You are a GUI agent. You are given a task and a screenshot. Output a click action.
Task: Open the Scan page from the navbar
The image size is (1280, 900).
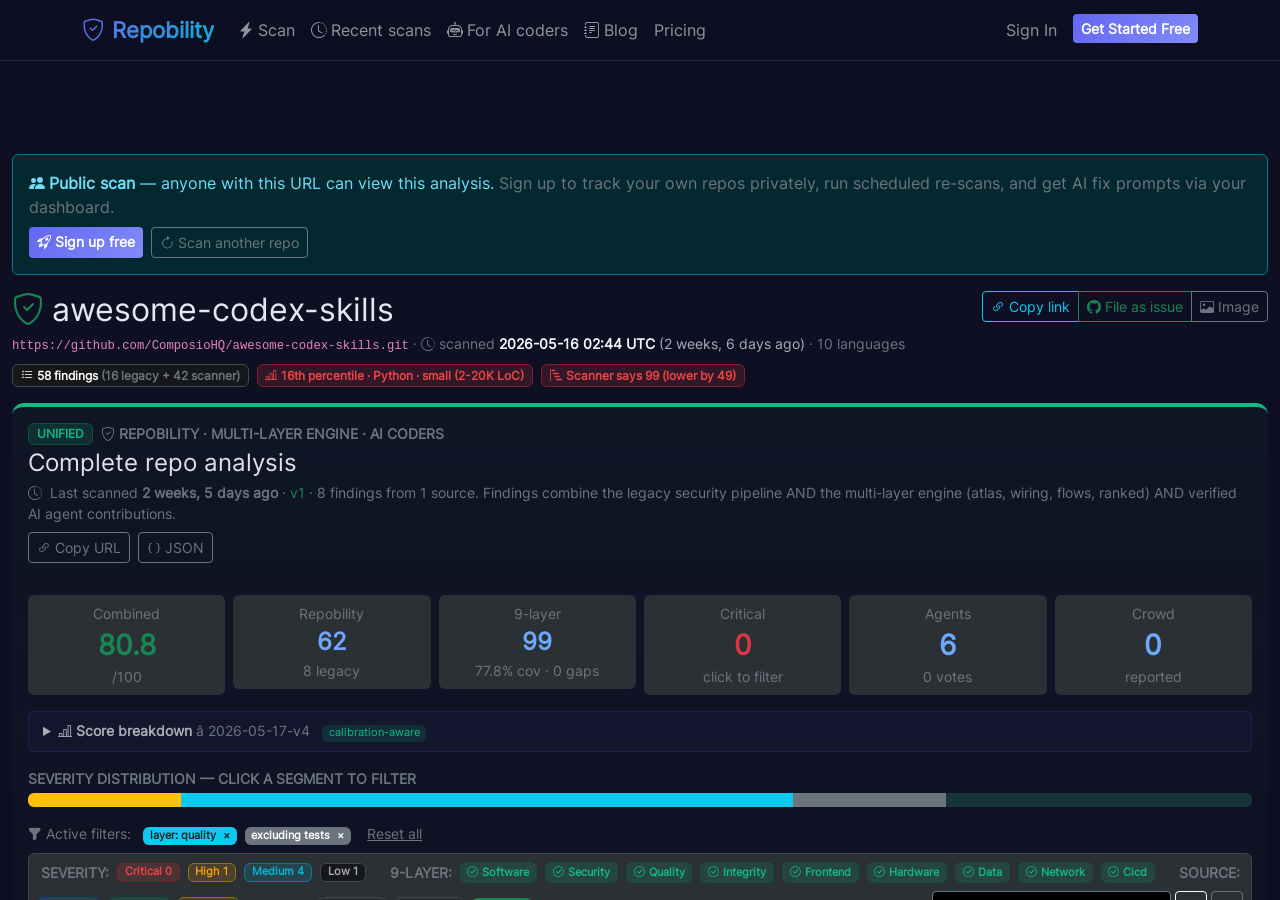click(267, 30)
